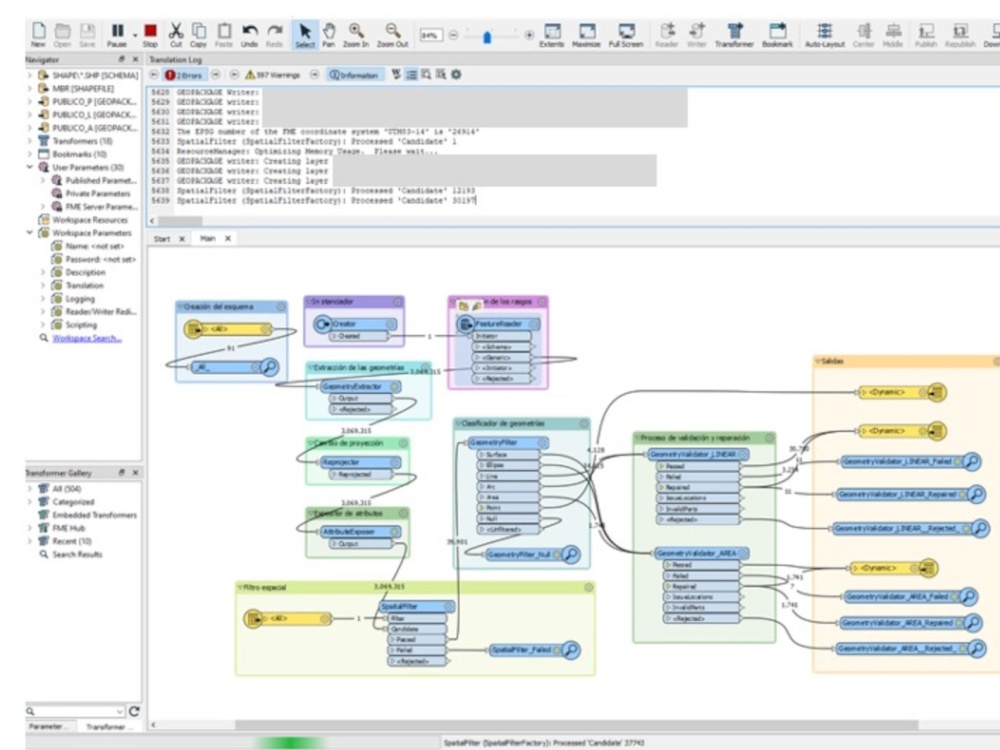Screen dimensions: 1000x750
Task: Select the SpatialFilter transformer
Action: pyautogui.click(x=416, y=607)
